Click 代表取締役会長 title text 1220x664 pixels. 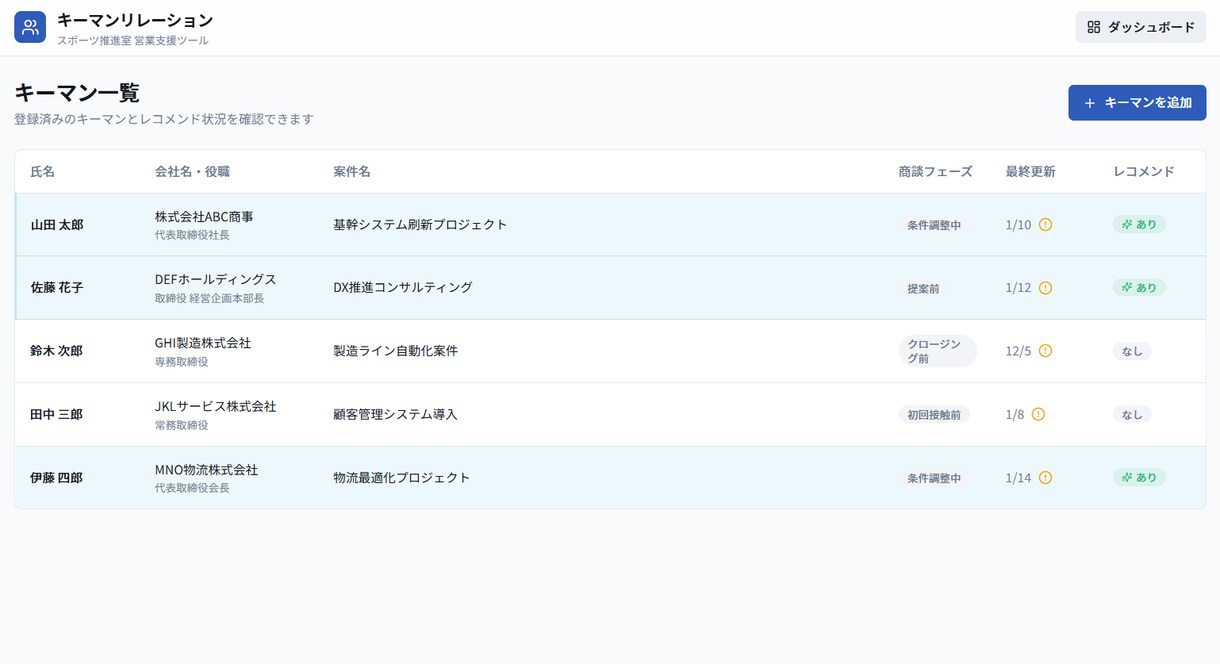(192, 489)
